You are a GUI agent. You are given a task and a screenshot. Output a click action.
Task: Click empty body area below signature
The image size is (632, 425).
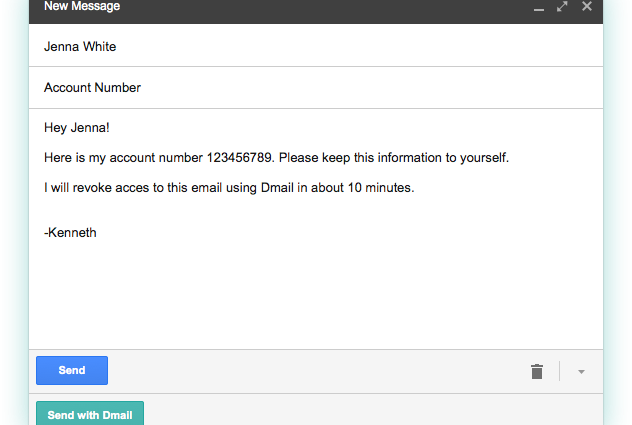point(300,295)
